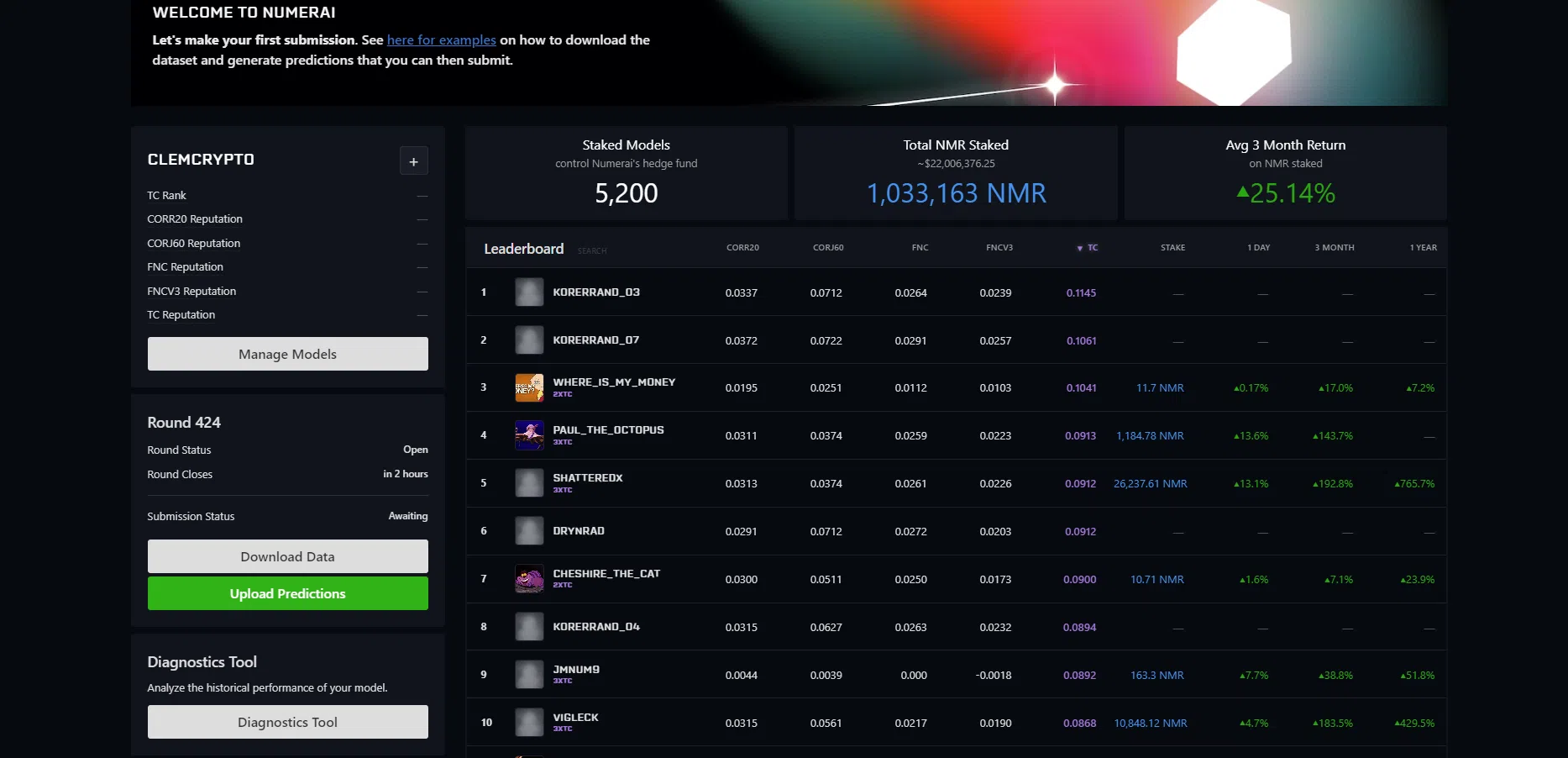Click 10.71 NMR stake value
The image size is (1568, 758).
1157,580
